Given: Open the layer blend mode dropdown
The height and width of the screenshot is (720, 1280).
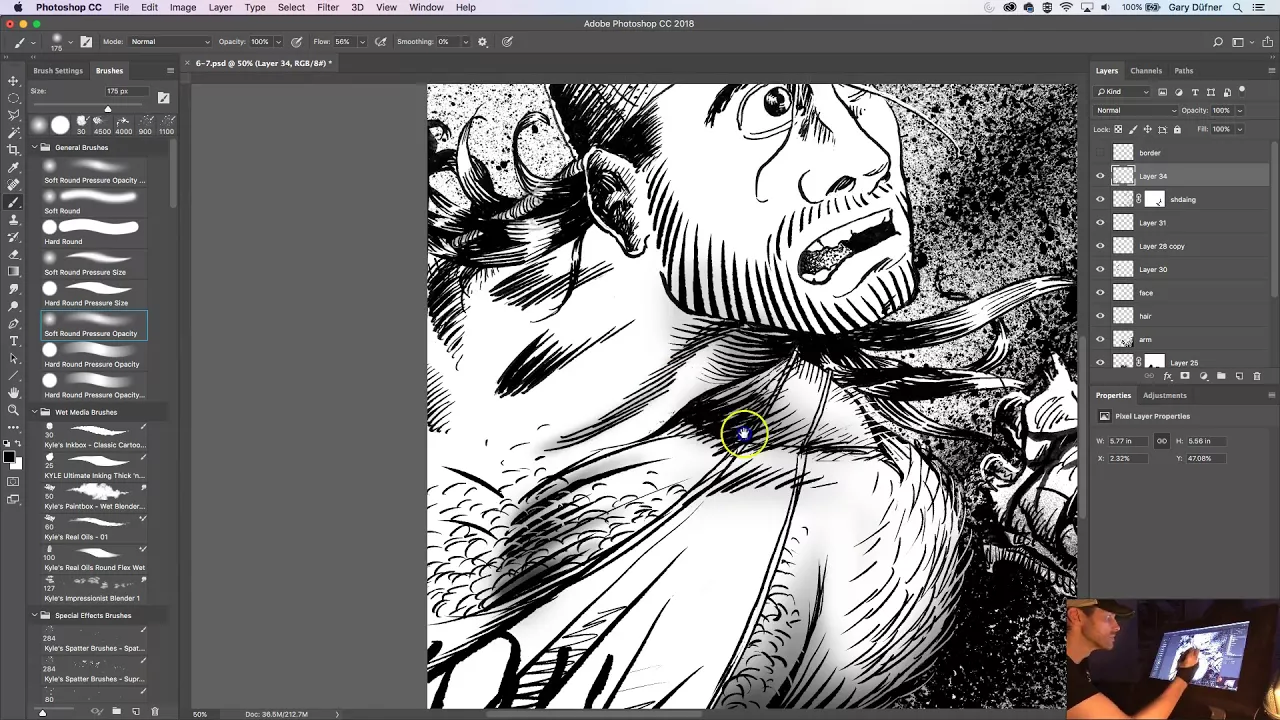Looking at the screenshot, I should point(1137,110).
